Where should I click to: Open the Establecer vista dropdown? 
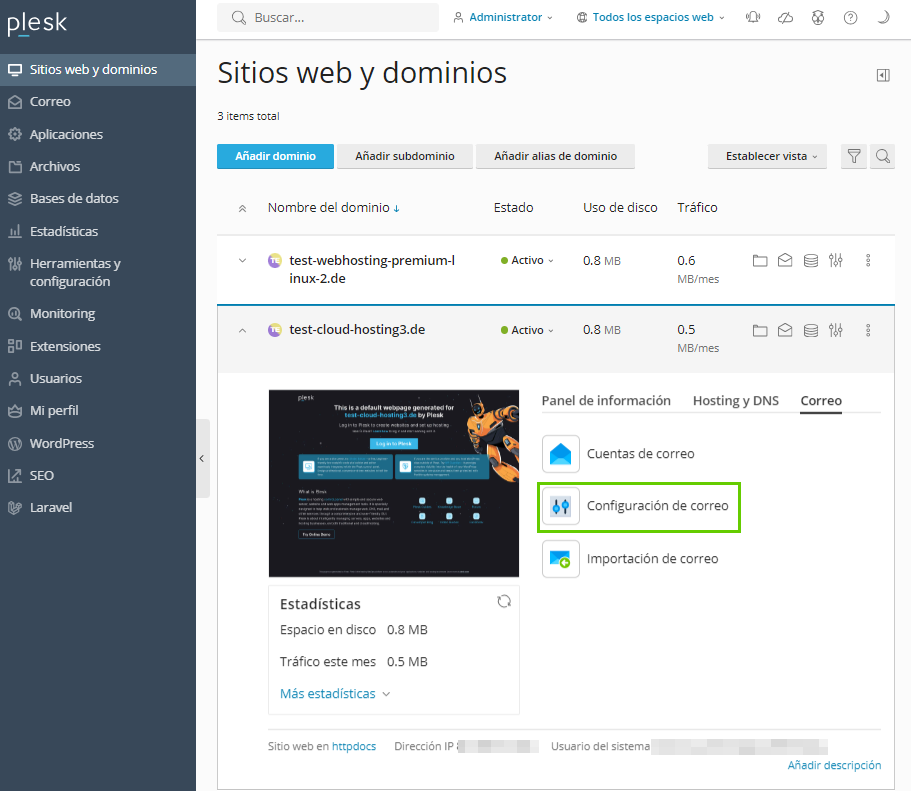click(767, 156)
